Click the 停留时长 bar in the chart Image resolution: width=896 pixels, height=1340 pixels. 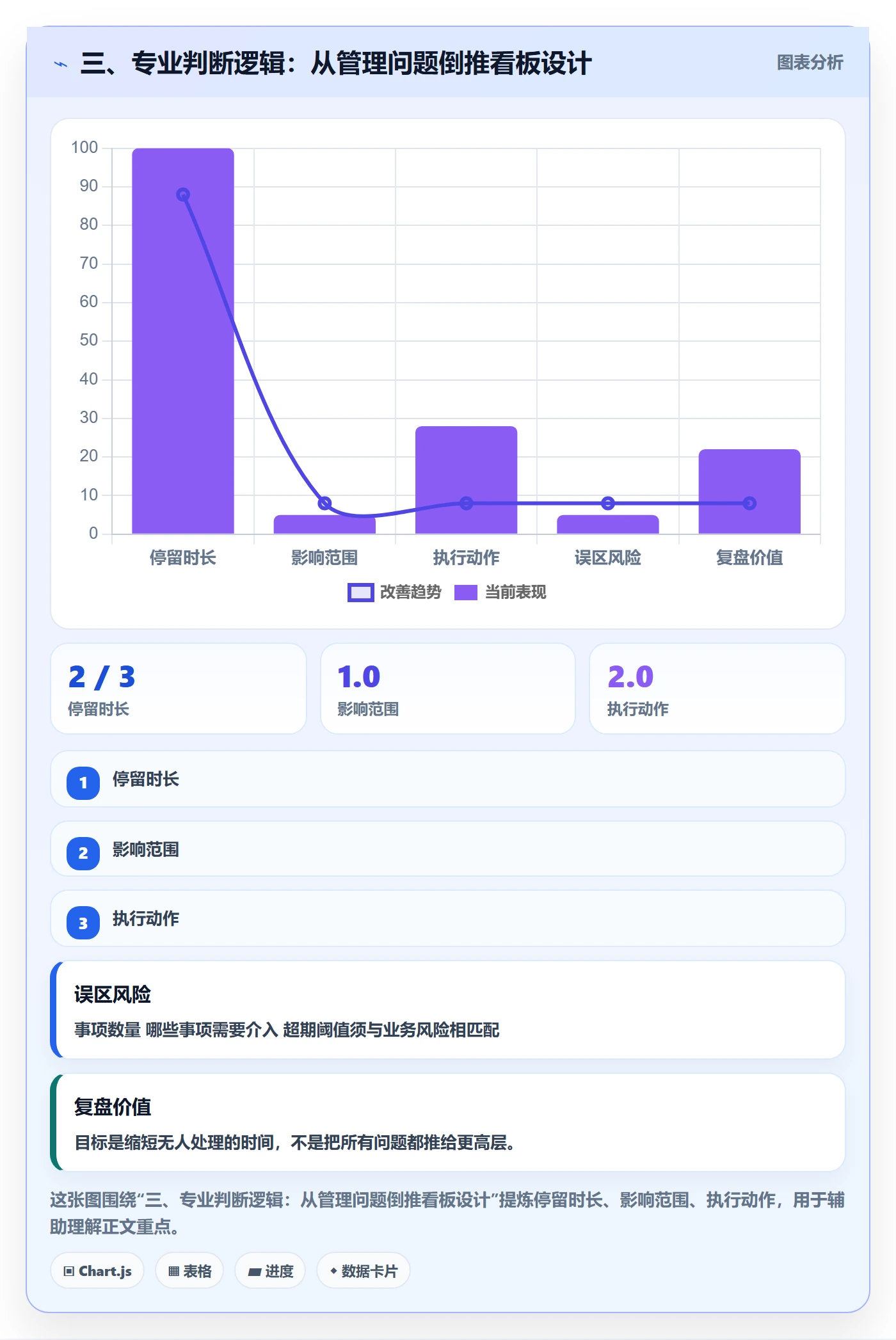pos(183,340)
